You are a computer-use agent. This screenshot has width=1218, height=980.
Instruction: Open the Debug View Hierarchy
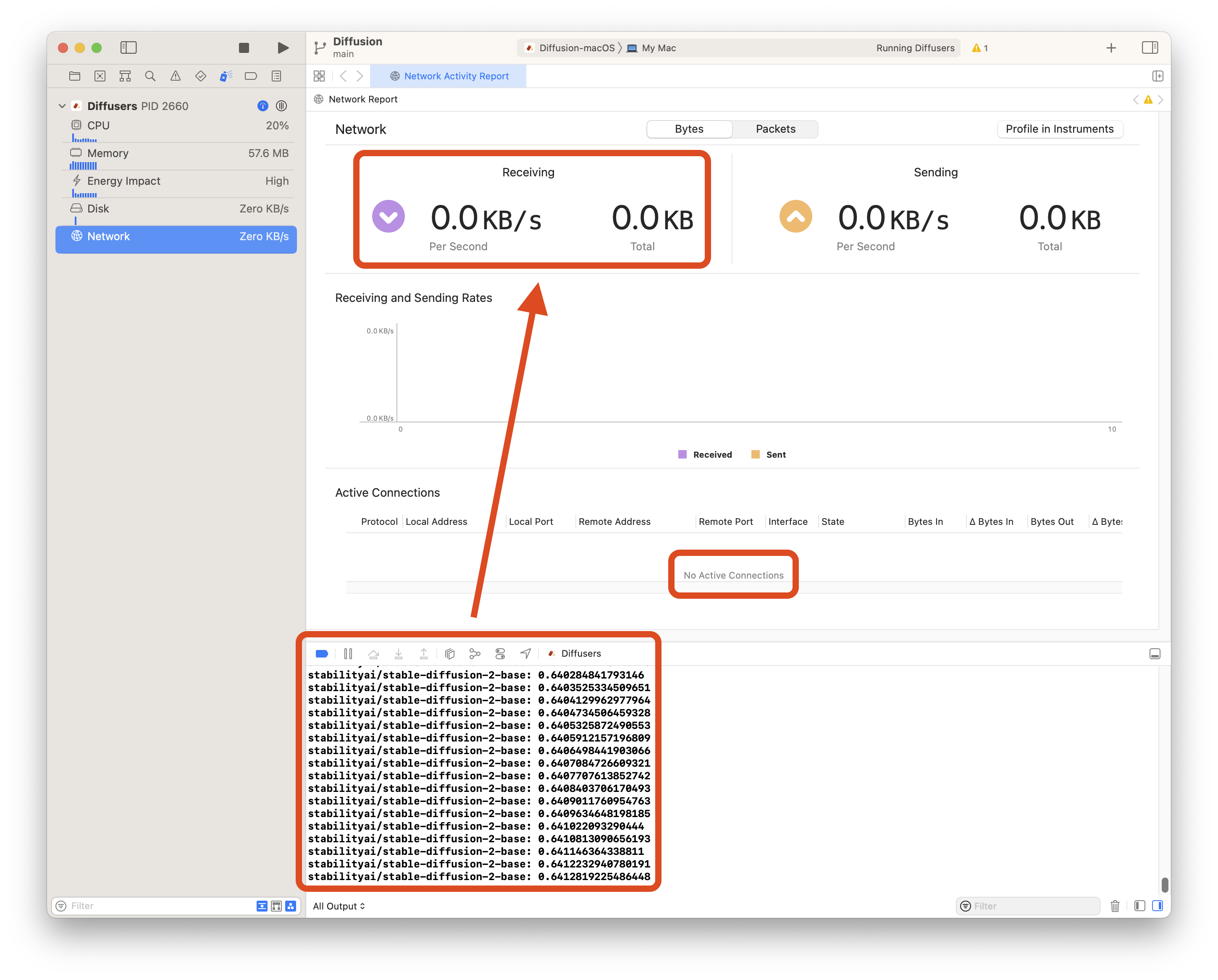[450, 653]
